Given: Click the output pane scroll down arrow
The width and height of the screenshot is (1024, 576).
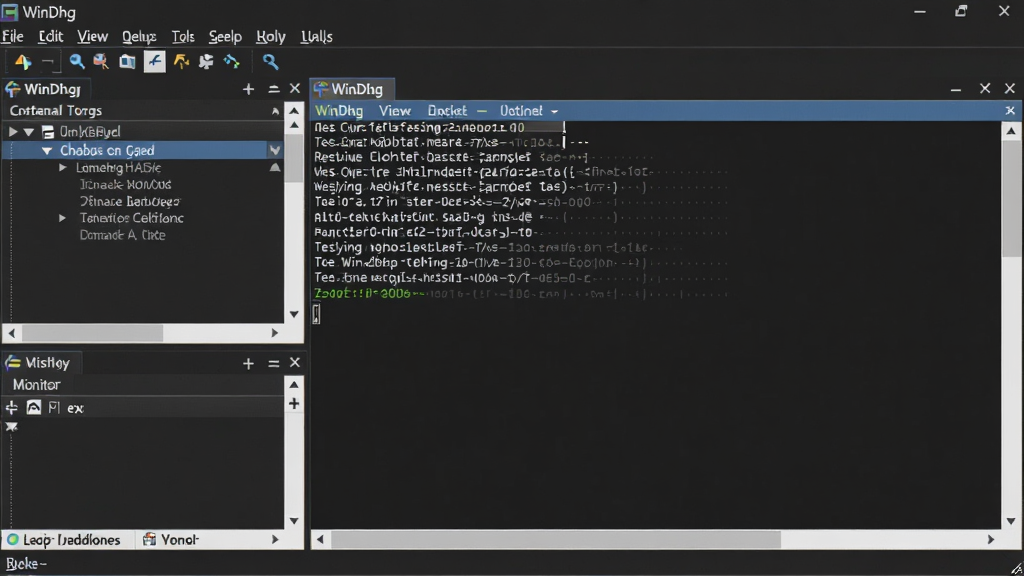Looking at the screenshot, I should pyautogui.click(x=1011, y=521).
